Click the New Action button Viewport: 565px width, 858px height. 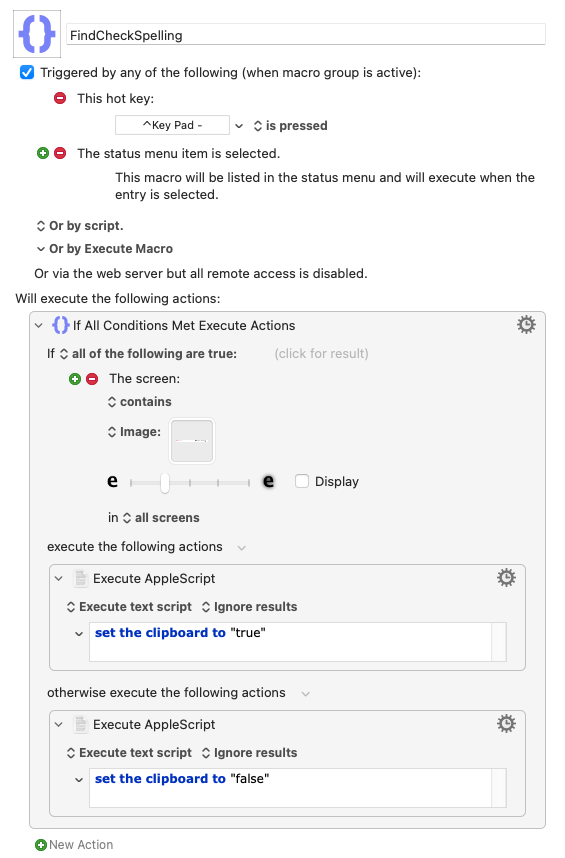[x=74, y=845]
